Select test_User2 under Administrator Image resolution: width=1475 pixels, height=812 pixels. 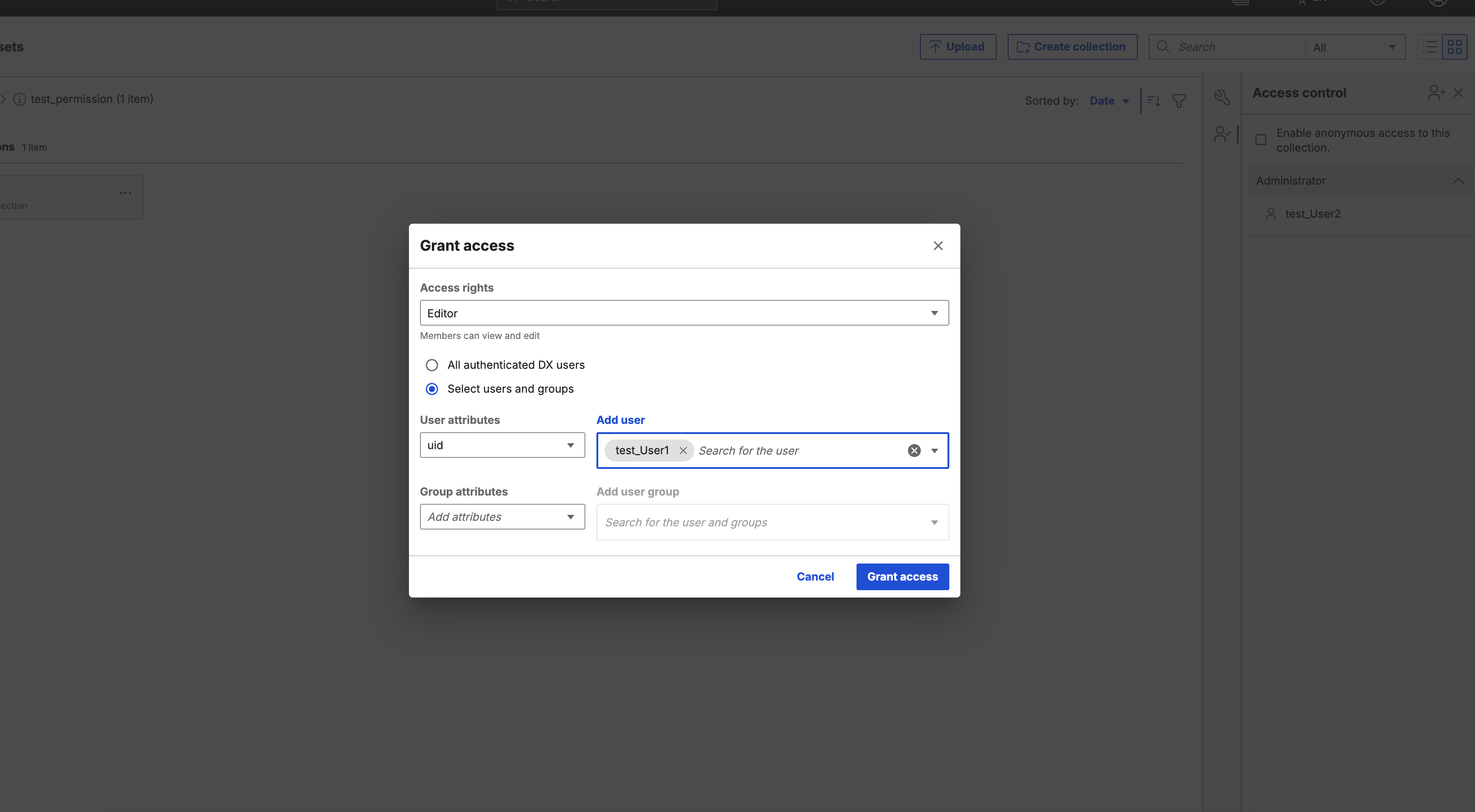[1313, 214]
